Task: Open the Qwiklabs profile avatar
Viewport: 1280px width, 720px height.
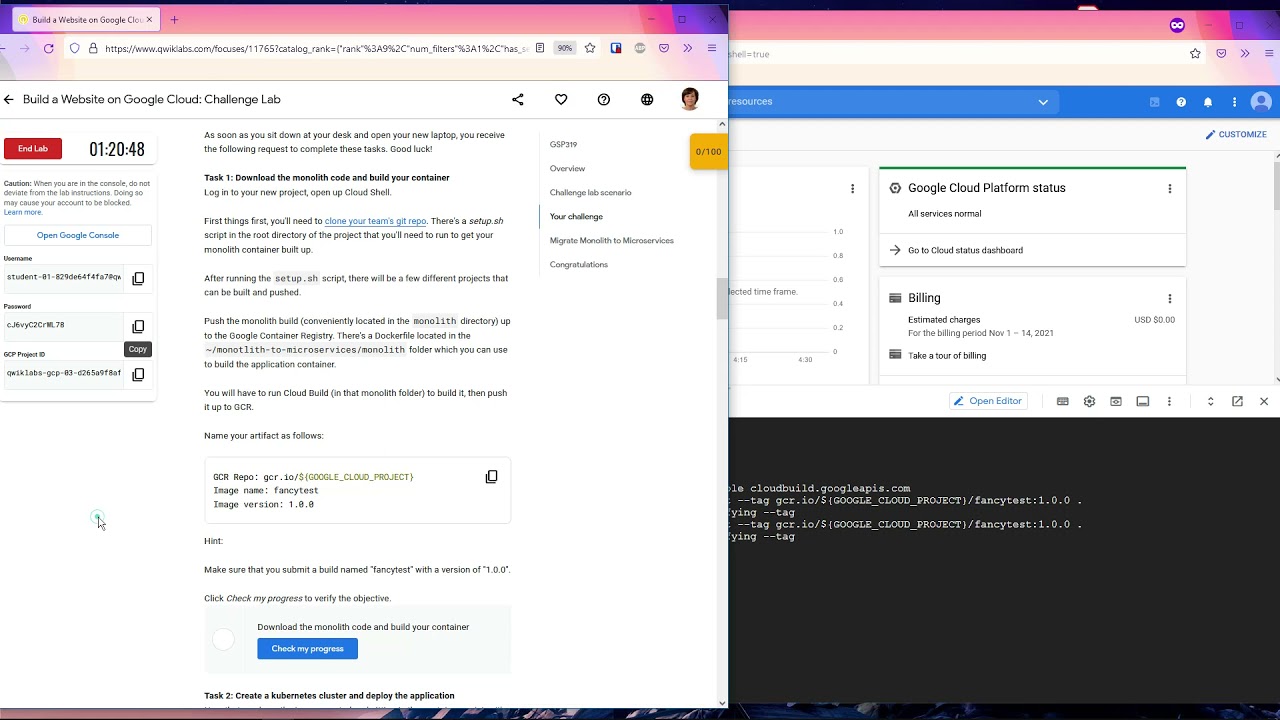Action: coord(690,98)
